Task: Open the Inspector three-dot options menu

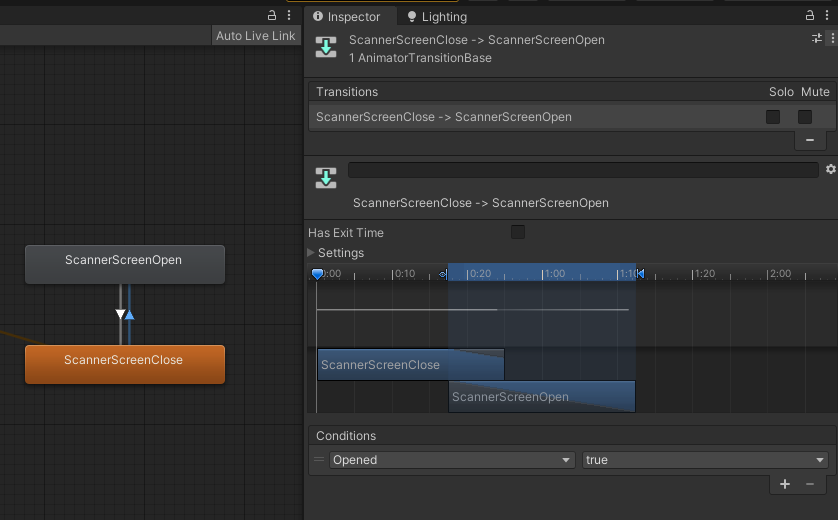Action: pyautogui.click(x=827, y=16)
